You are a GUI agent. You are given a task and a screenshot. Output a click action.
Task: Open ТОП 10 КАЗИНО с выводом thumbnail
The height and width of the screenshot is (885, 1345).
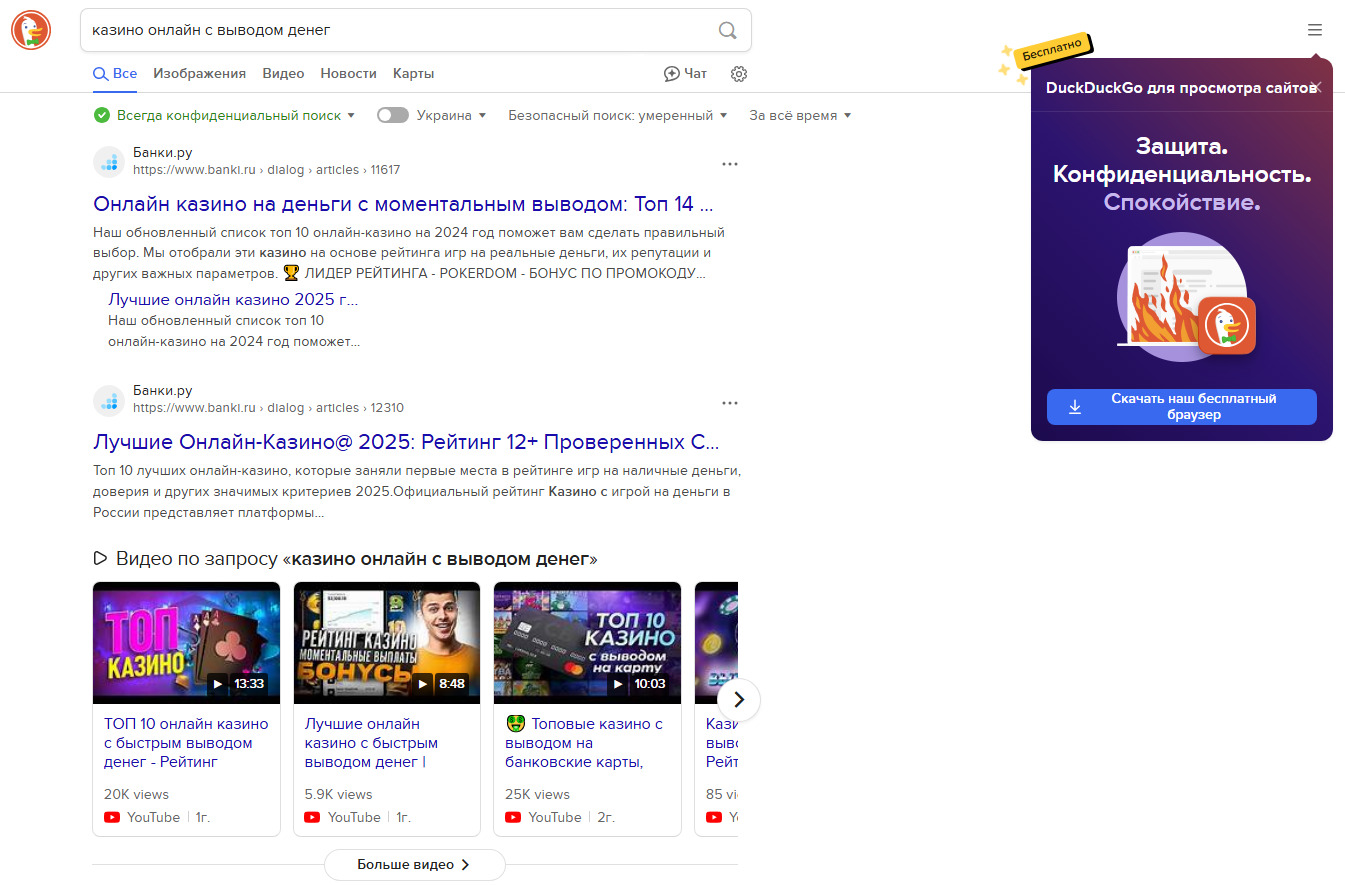point(588,643)
